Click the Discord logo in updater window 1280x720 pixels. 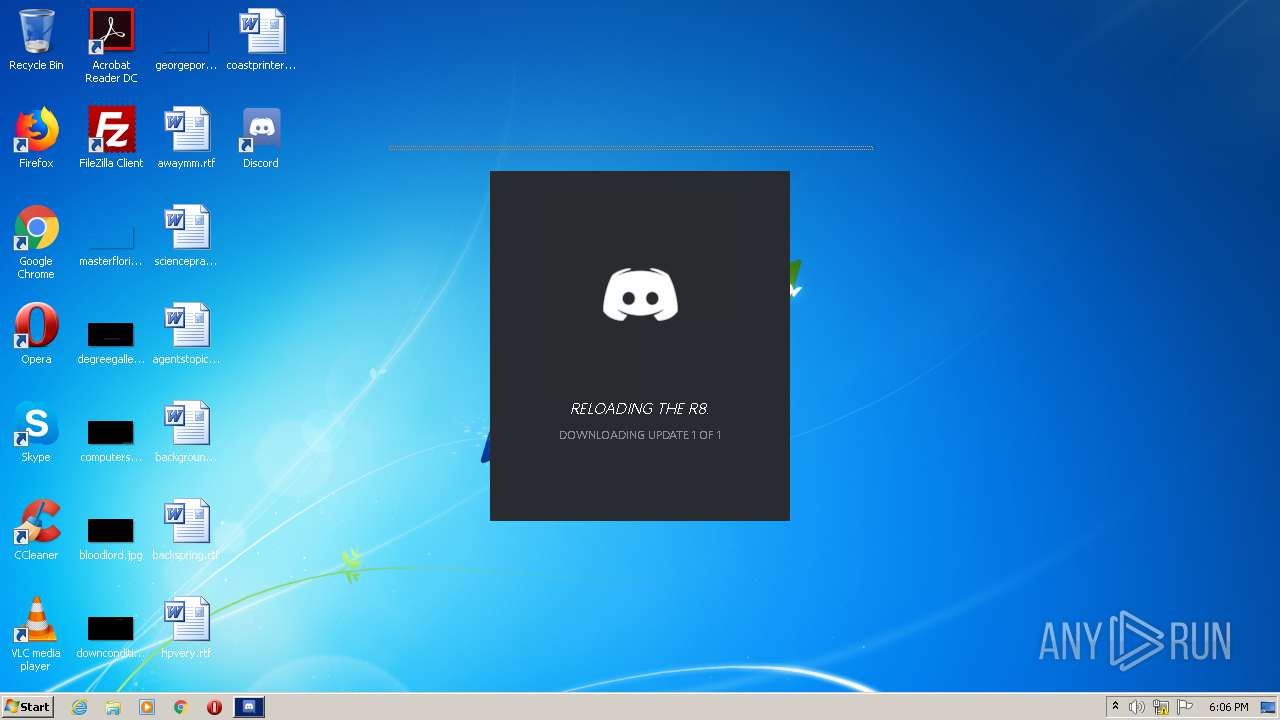coord(640,294)
